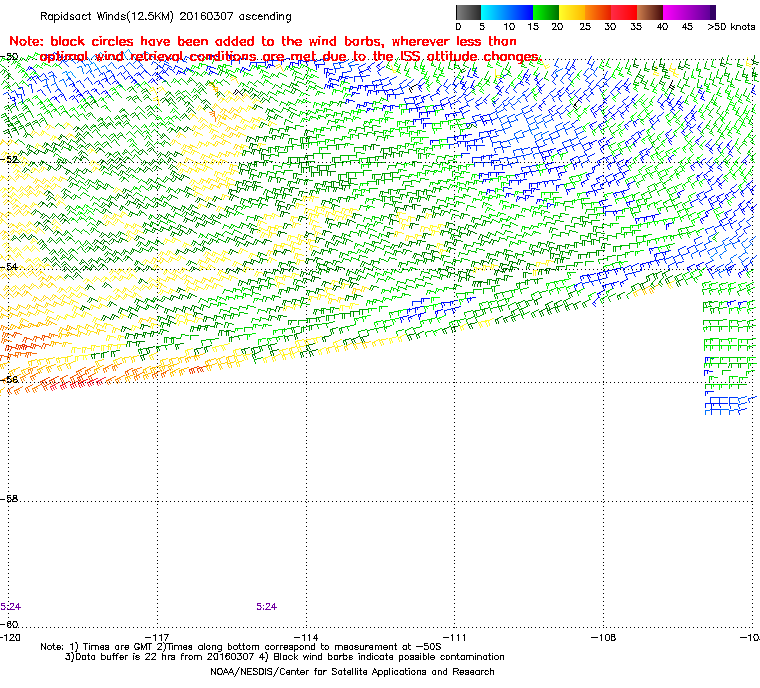
Task: Click the '-60' latitude label
Action: pyautogui.click(x=9, y=624)
